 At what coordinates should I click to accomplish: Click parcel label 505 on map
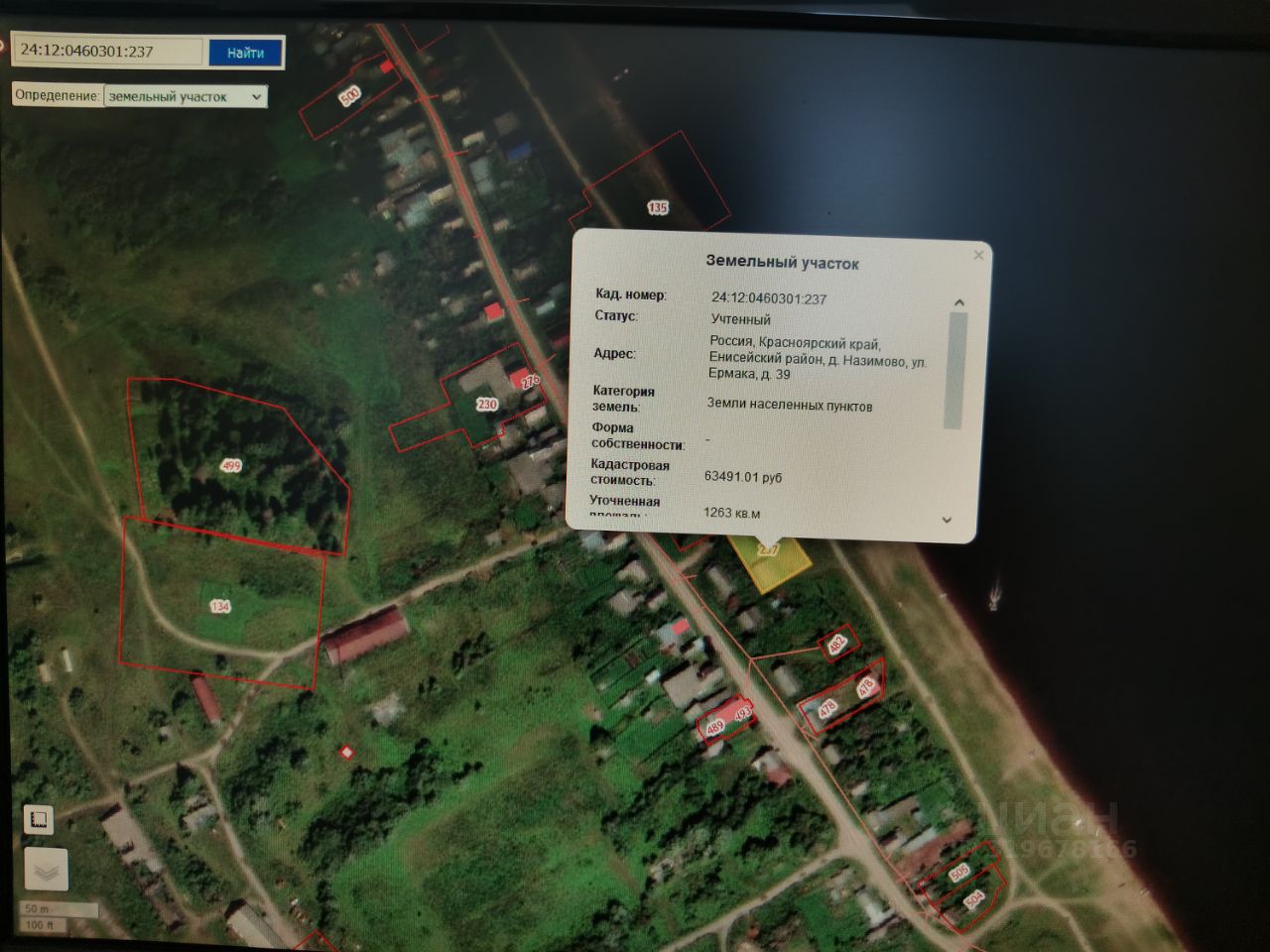(x=958, y=873)
